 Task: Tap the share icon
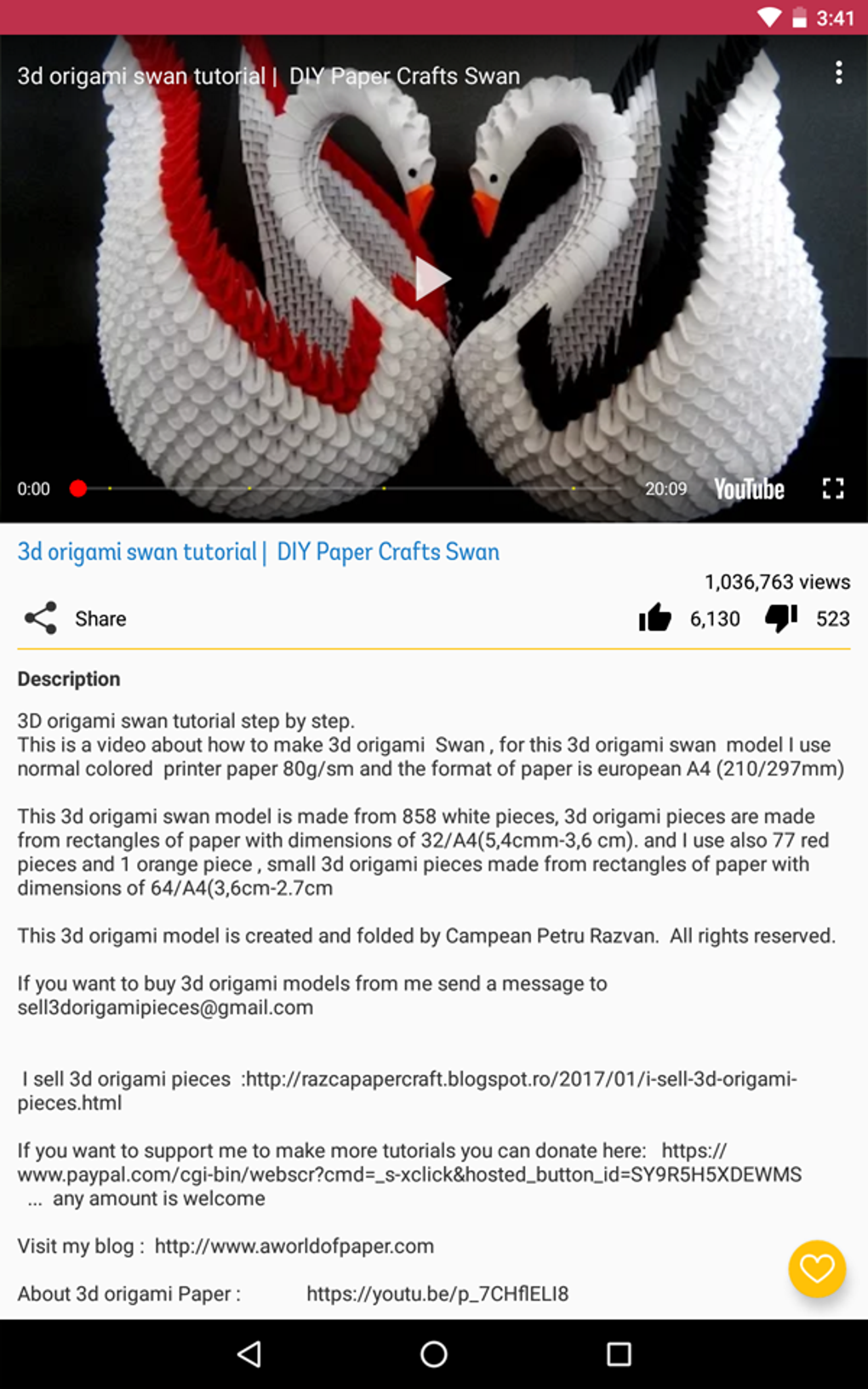pyautogui.click(x=41, y=619)
